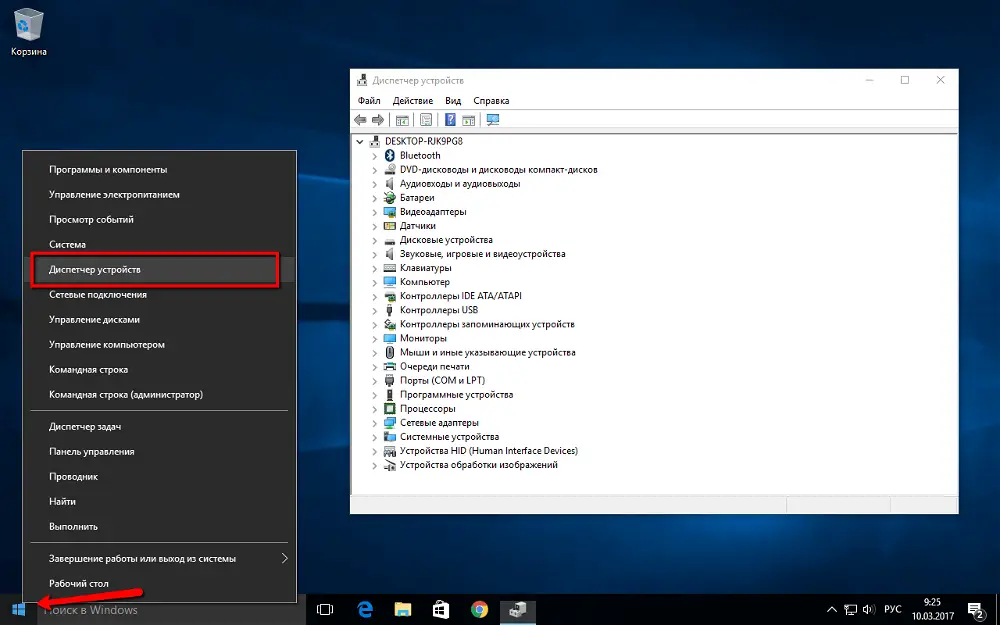Expand the Сетевые адаптеры category

(x=375, y=423)
